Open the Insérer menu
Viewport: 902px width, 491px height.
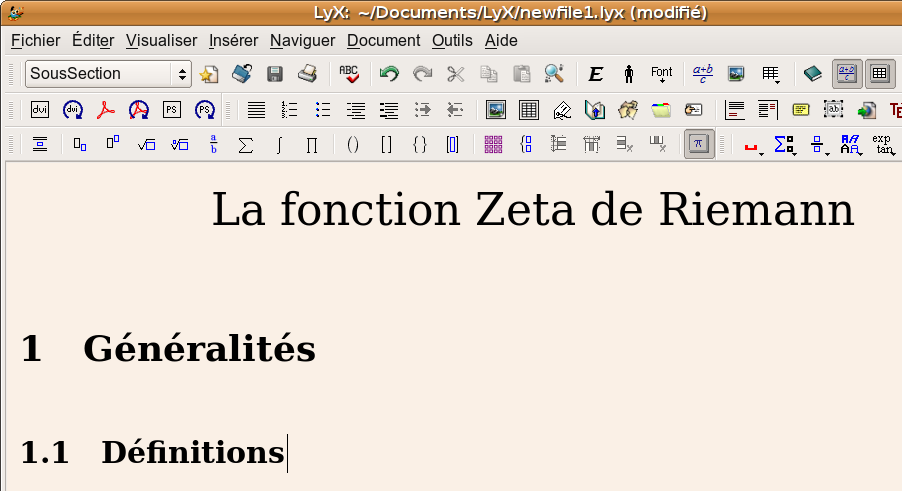click(x=233, y=41)
